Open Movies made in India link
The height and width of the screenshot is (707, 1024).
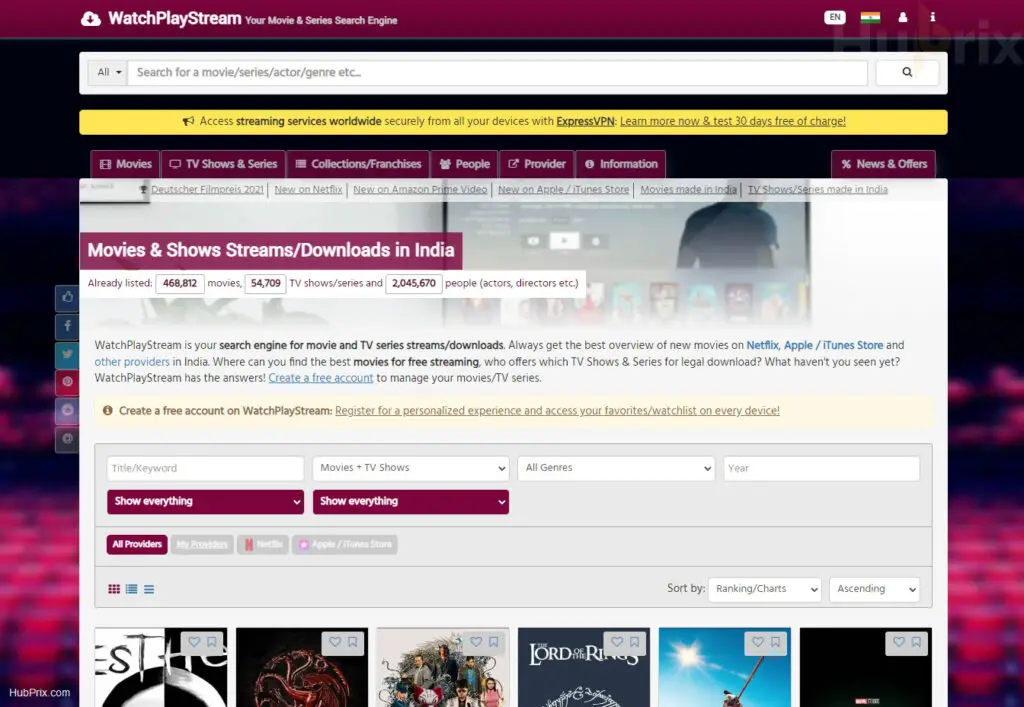(x=688, y=189)
